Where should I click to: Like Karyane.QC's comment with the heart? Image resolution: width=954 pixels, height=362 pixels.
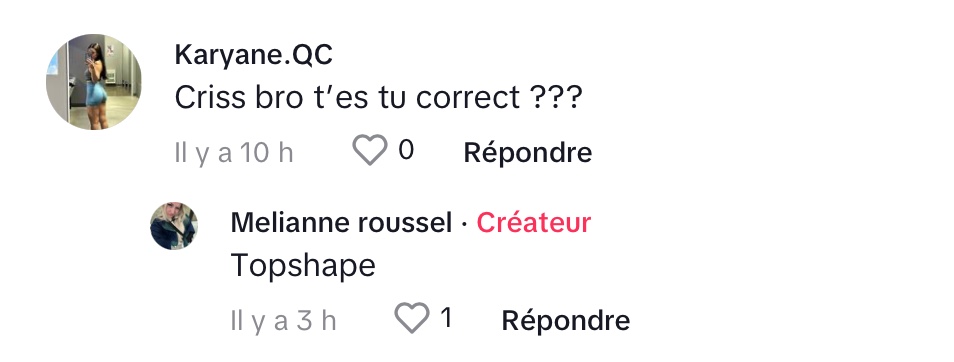[x=370, y=150]
